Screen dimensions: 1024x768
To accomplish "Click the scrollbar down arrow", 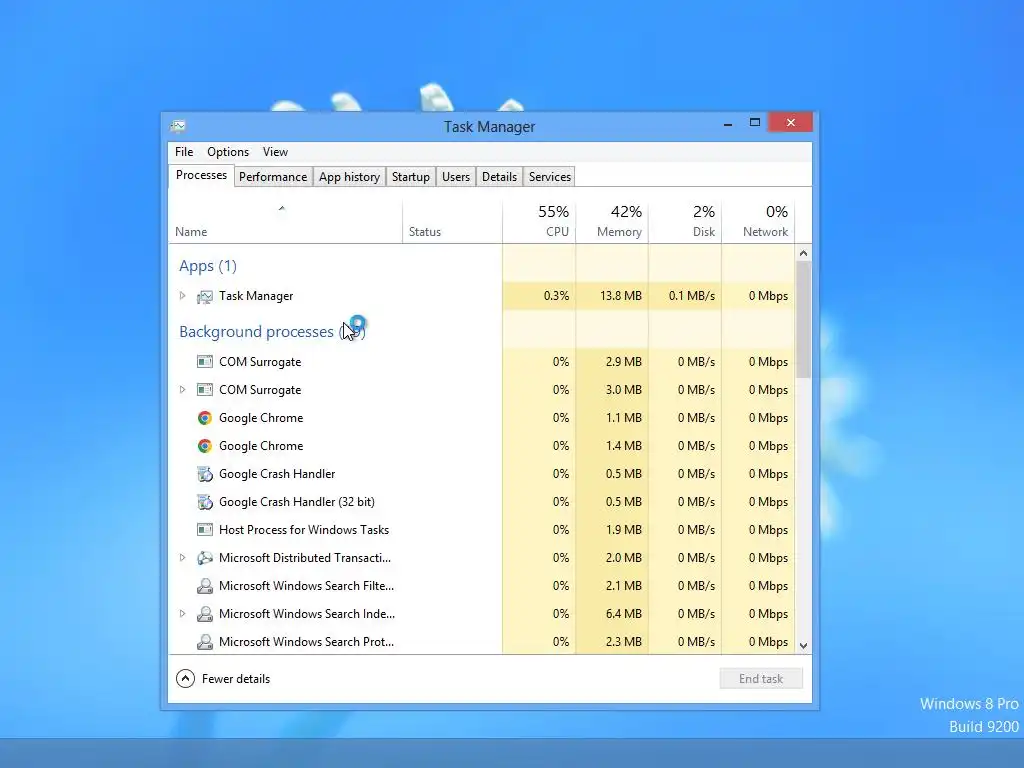I will point(803,645).
